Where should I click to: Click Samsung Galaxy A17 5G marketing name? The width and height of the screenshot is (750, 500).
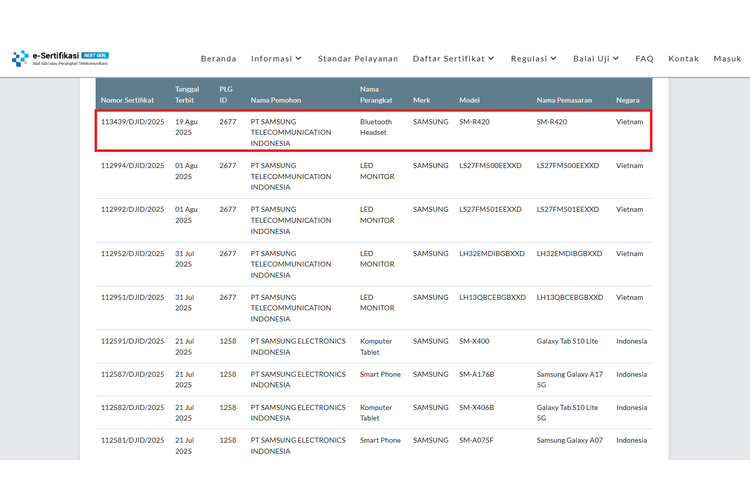coord(569,379)
